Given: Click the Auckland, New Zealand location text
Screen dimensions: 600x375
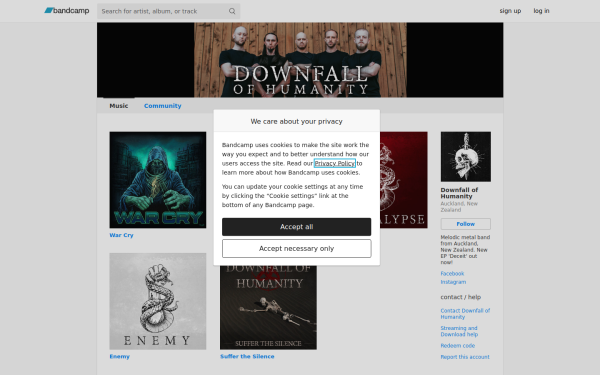Looking at the screenshot, I should 459,207.
